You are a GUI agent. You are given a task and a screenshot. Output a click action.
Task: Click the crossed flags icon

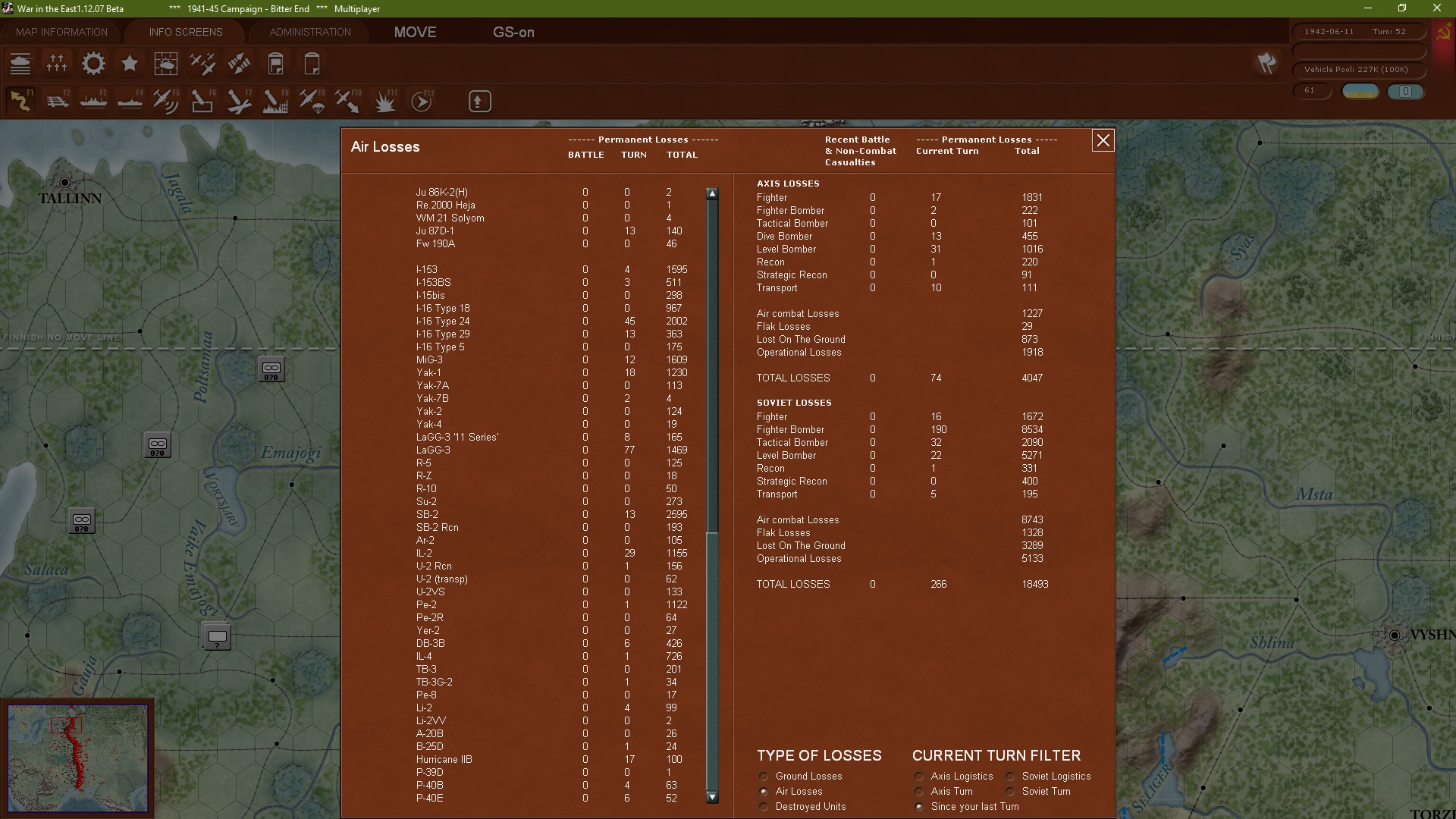click(1266, 63)
